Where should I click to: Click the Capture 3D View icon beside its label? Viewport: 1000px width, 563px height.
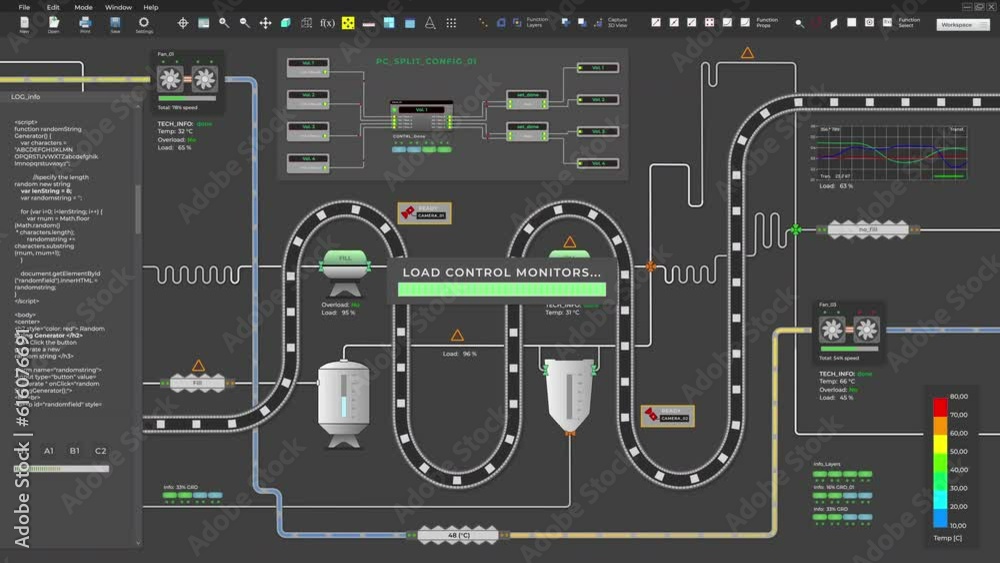pyautogui.click(x=598, y=23)
